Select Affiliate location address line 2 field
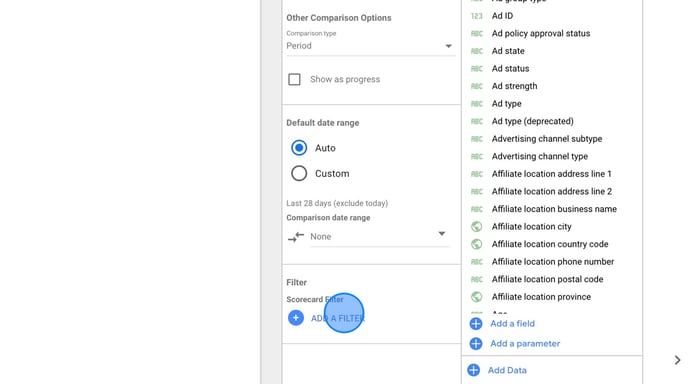Image resolution: width=688 pixels, height=384 pixels. 552,191
